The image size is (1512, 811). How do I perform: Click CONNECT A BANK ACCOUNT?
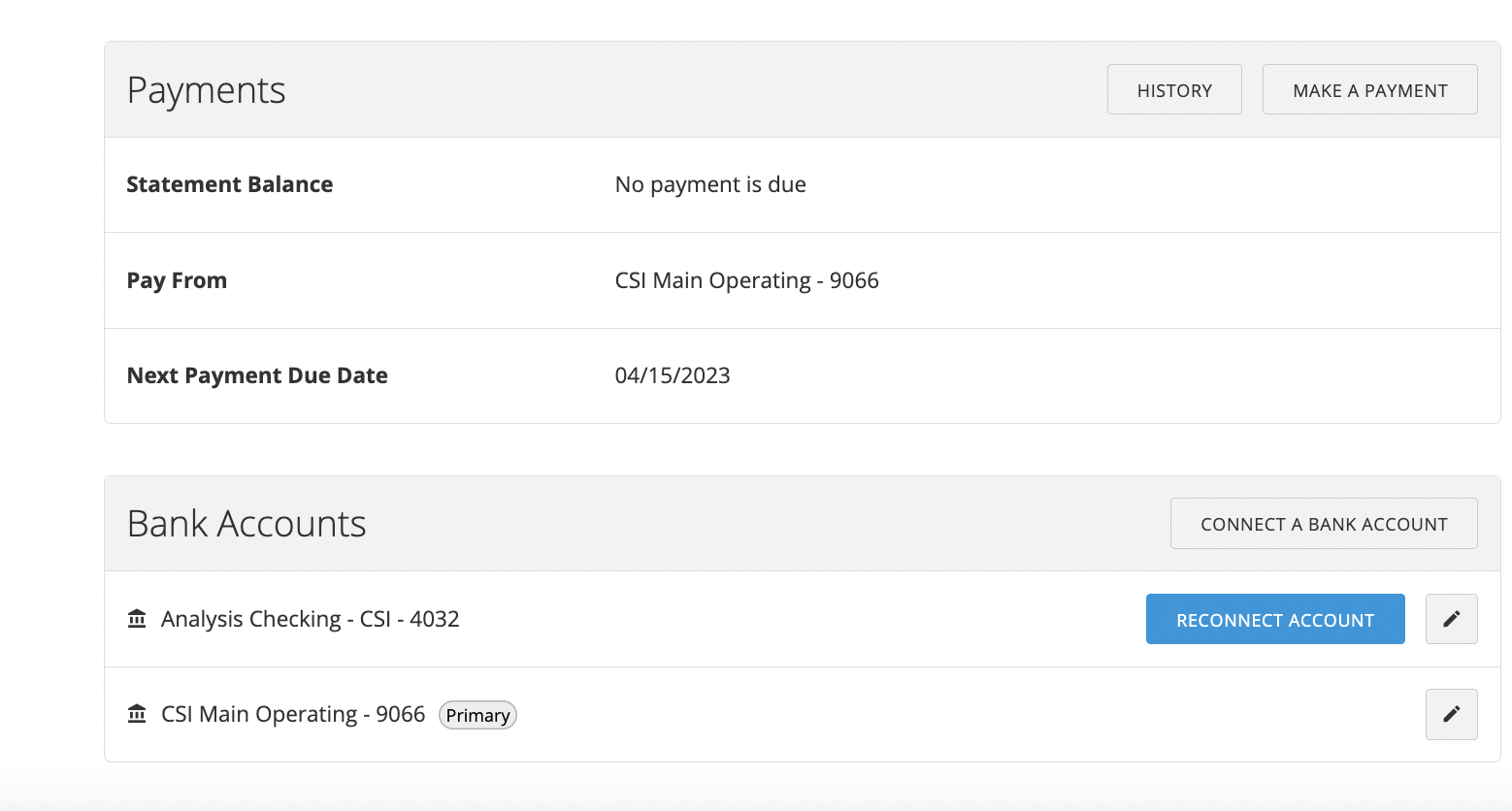pos(1324,523)
